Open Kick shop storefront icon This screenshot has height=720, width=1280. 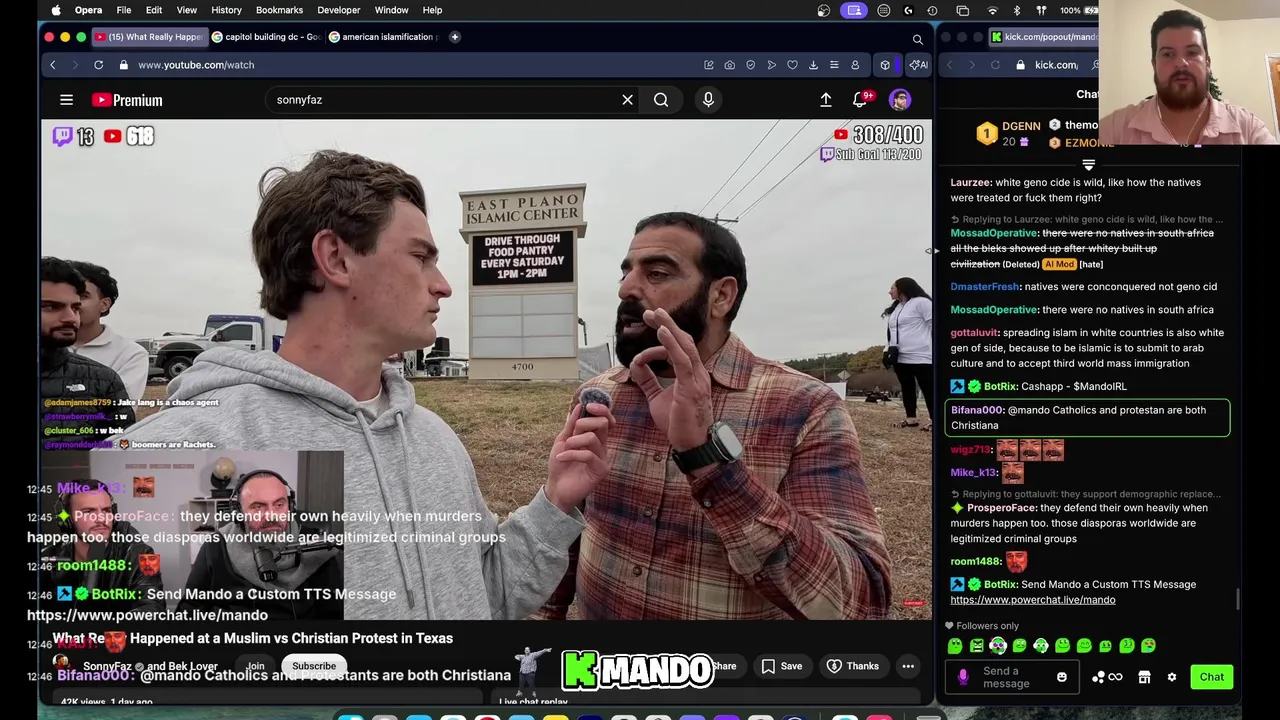(1144, 677)
